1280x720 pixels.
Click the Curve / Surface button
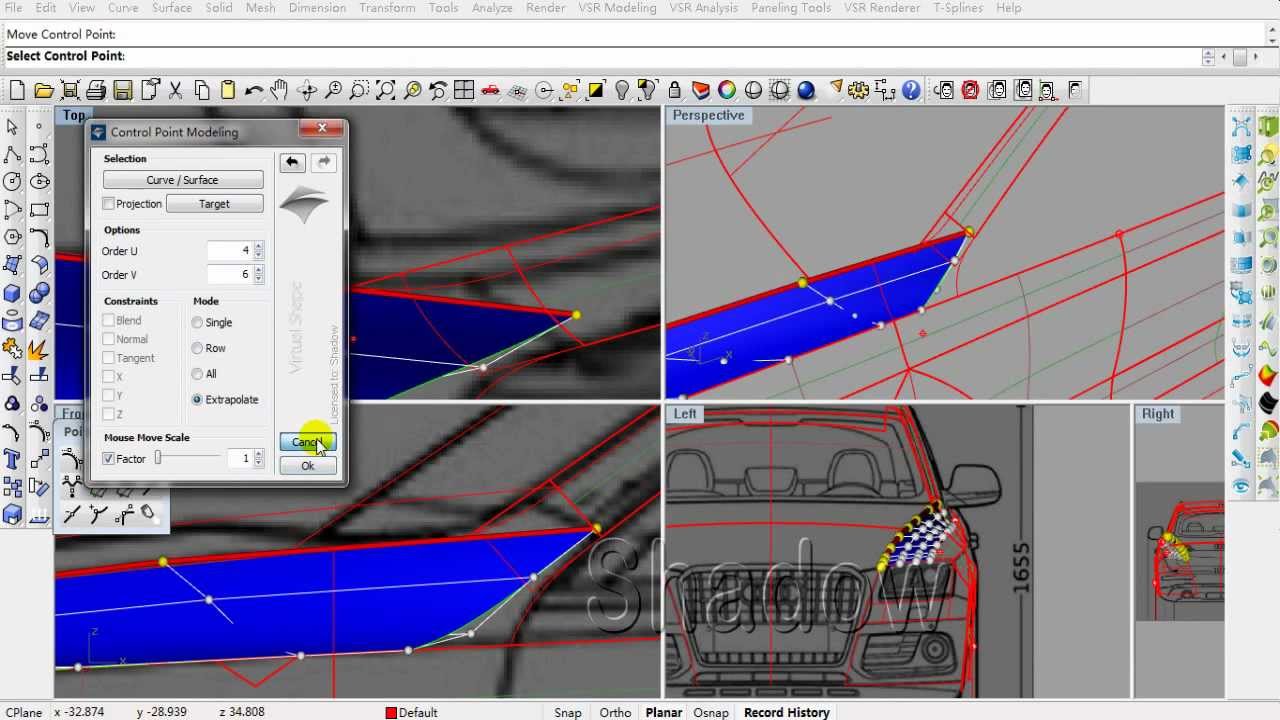click(x=183, y=180)
